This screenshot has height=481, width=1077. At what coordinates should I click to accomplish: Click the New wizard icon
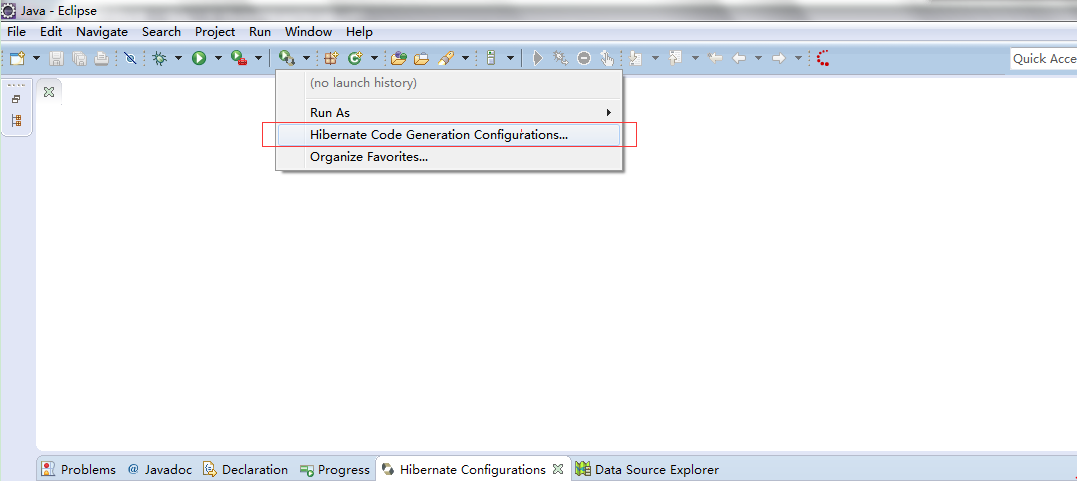click(16, 58)
